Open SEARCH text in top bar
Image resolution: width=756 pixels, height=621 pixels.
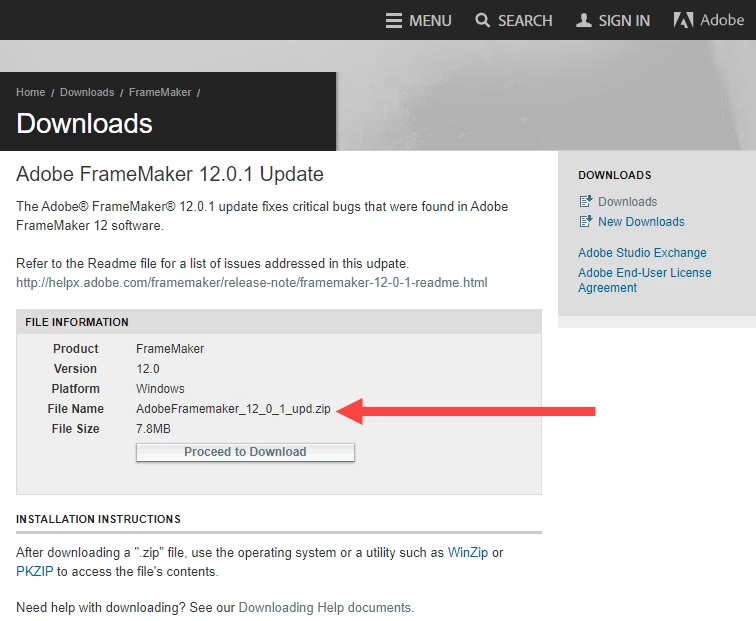click(525, 21)
